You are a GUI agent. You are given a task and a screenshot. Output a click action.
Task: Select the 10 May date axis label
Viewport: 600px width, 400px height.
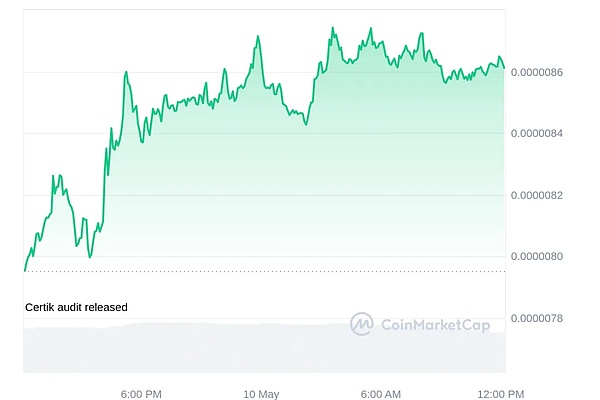coord(261,393)
